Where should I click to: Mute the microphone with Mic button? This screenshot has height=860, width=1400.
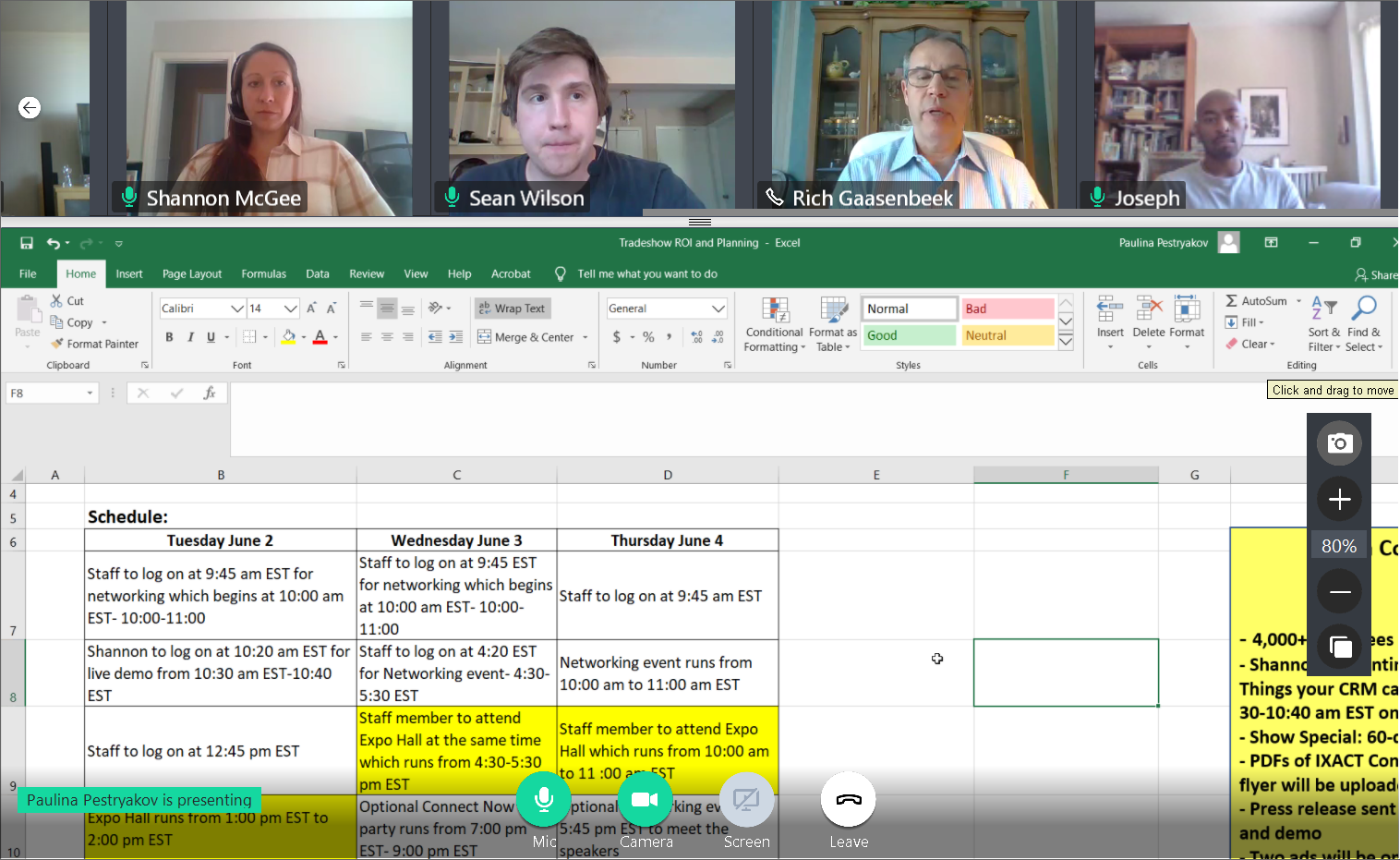click(544, 800)
